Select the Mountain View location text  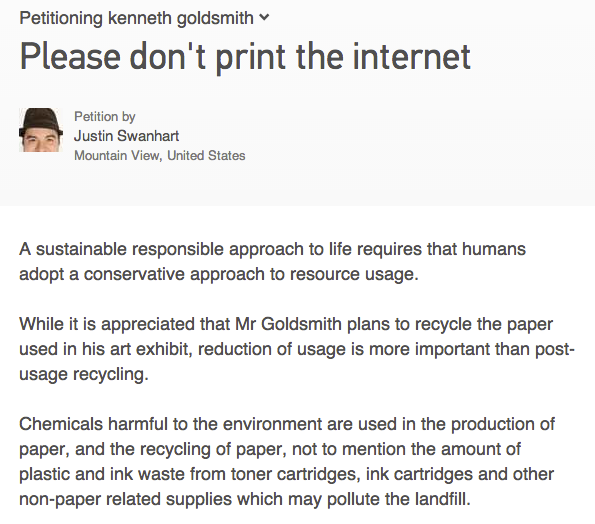click(x=117, y=156)
